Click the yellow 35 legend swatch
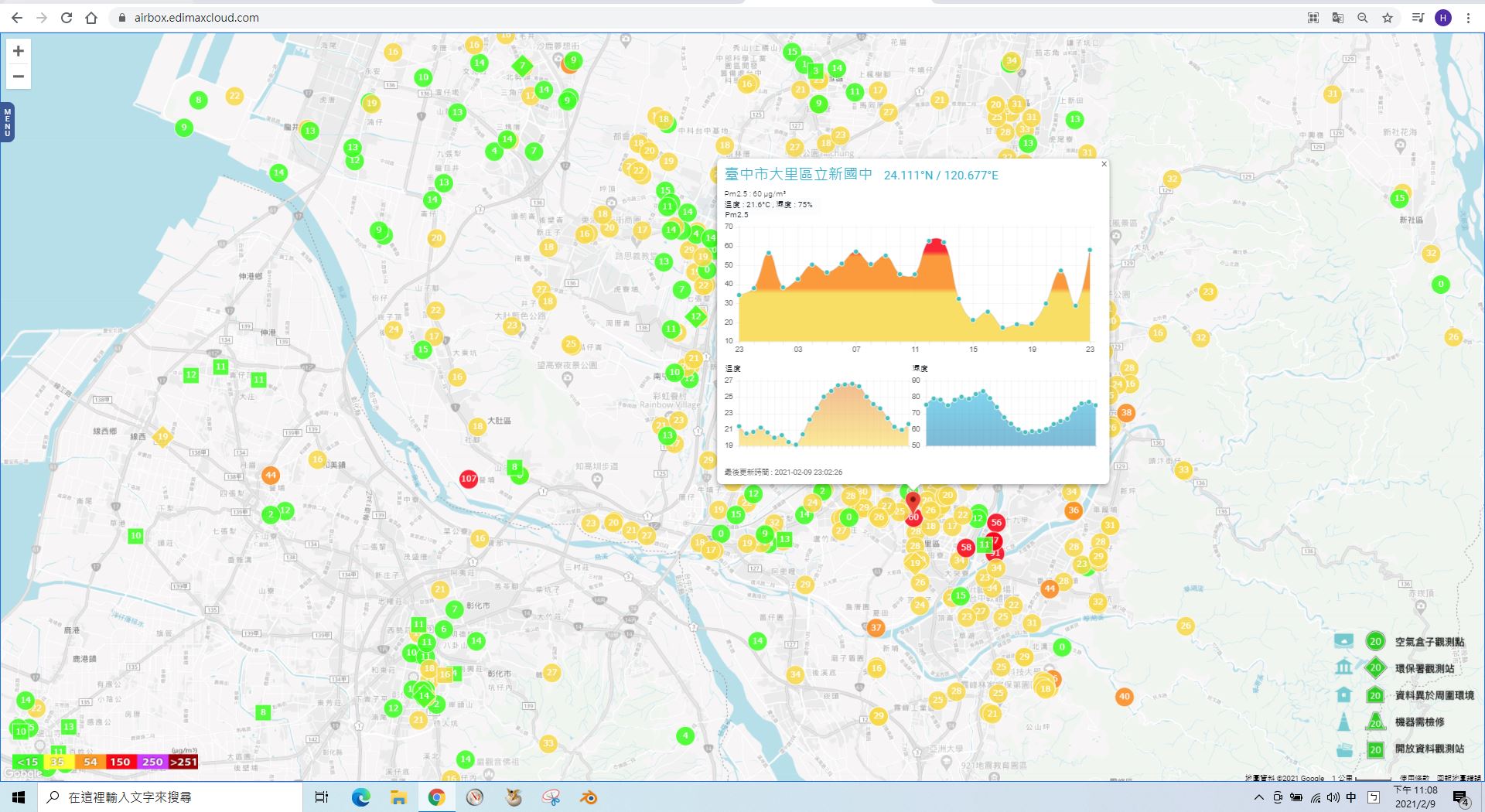The image size is (1485, 812). (x=58, y=762)
